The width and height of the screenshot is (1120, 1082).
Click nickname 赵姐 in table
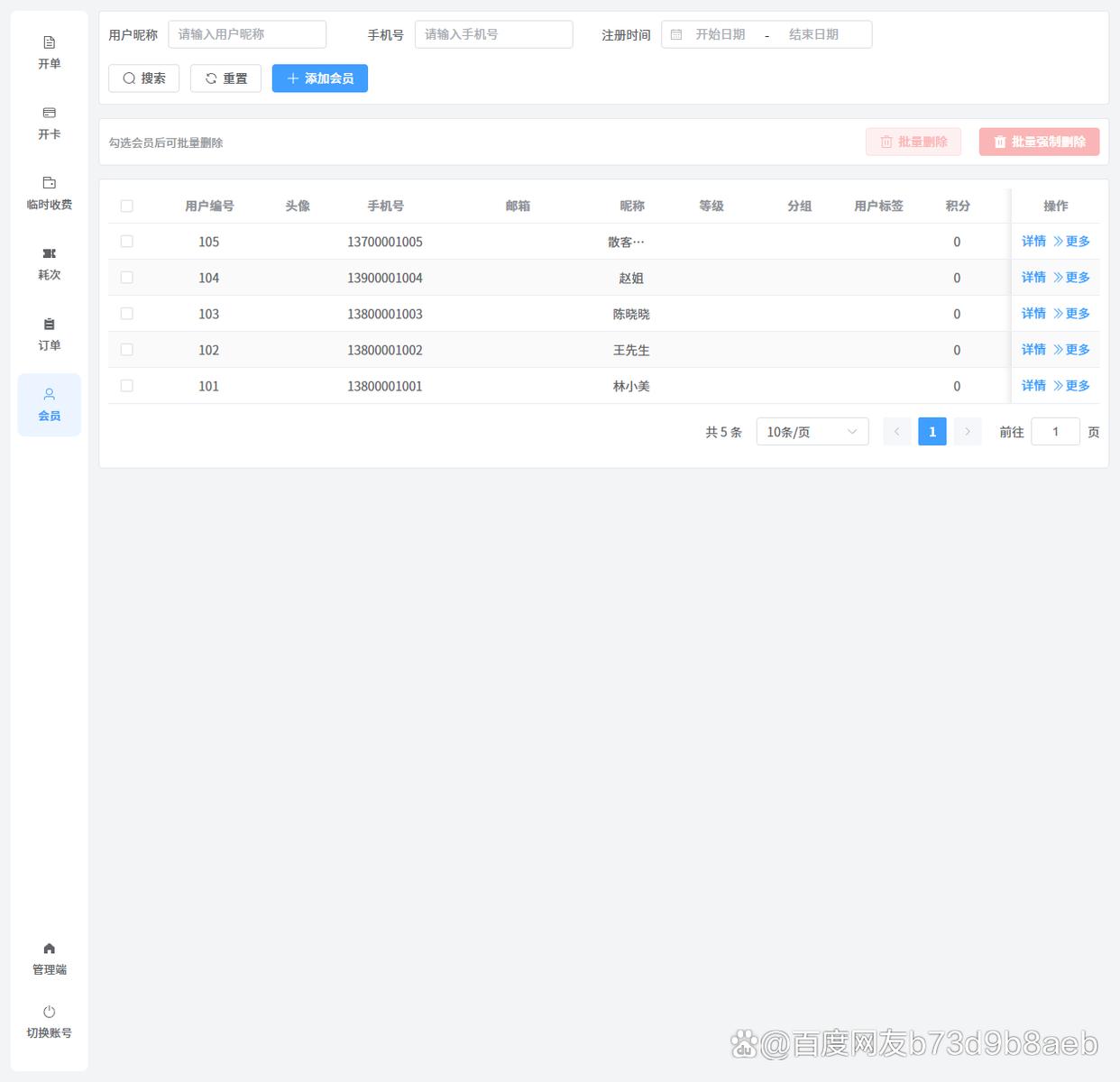631,278
